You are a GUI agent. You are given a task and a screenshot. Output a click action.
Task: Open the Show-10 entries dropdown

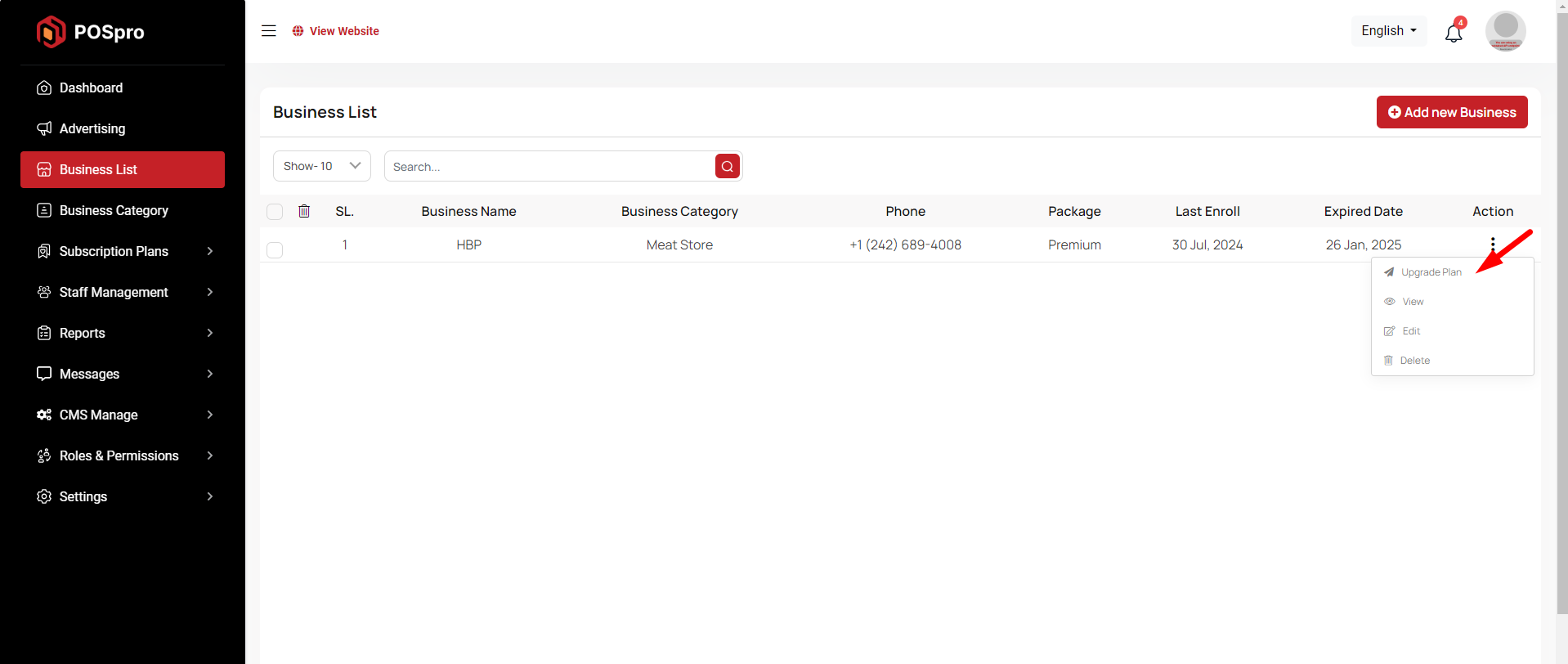coord(321,166)
